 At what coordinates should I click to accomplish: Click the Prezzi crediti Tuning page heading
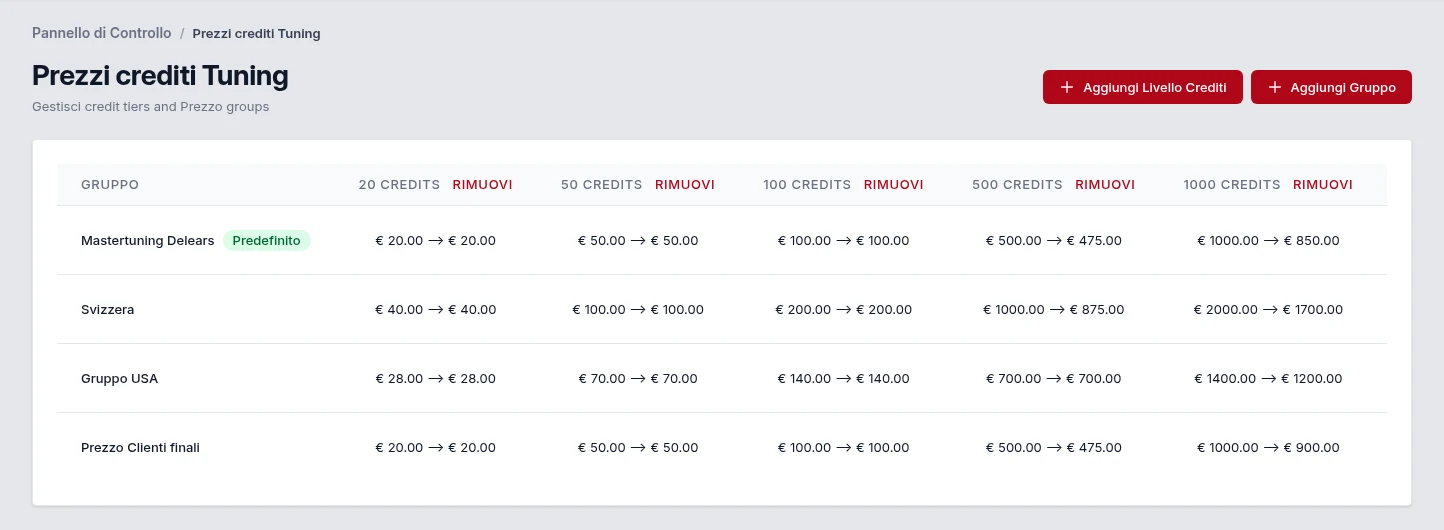[160, 76]
